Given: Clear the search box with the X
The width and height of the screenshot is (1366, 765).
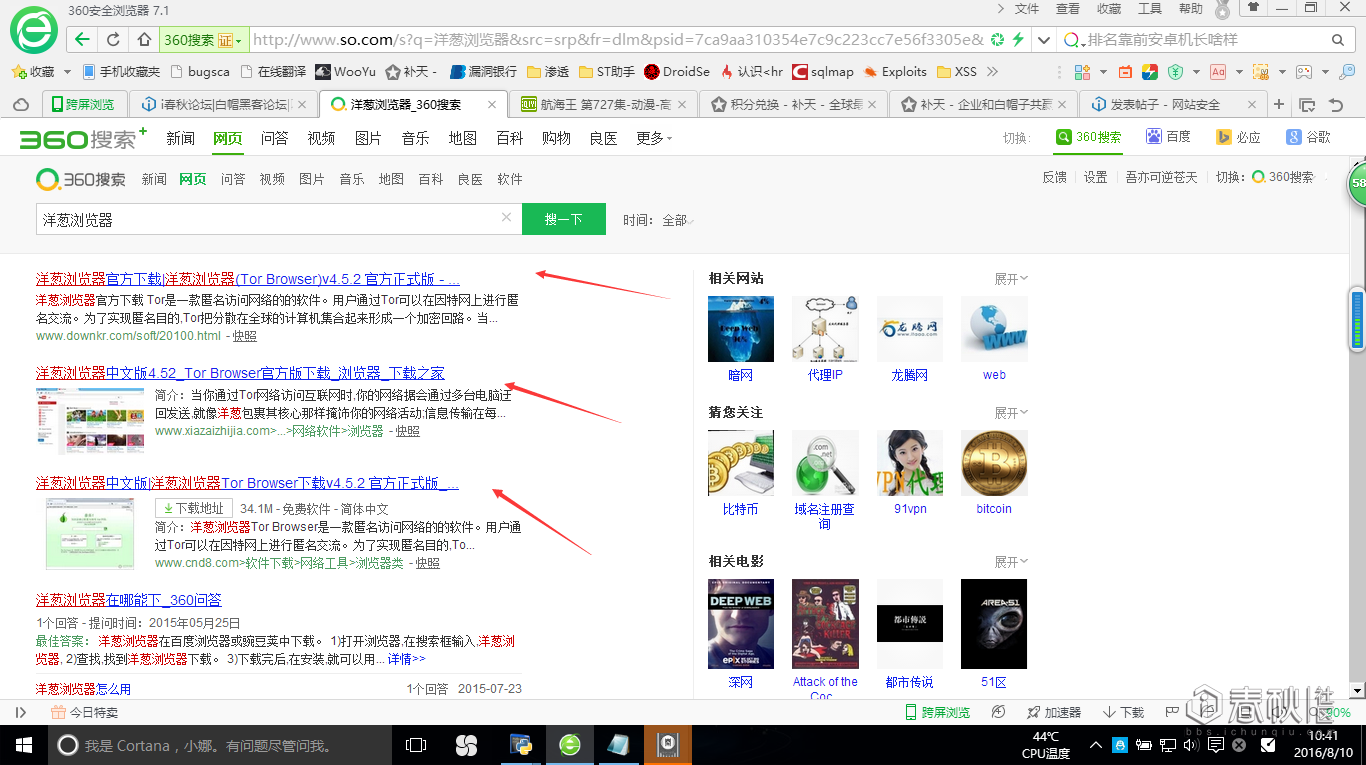Looking at the screenshot, I should tap(506, 218).
